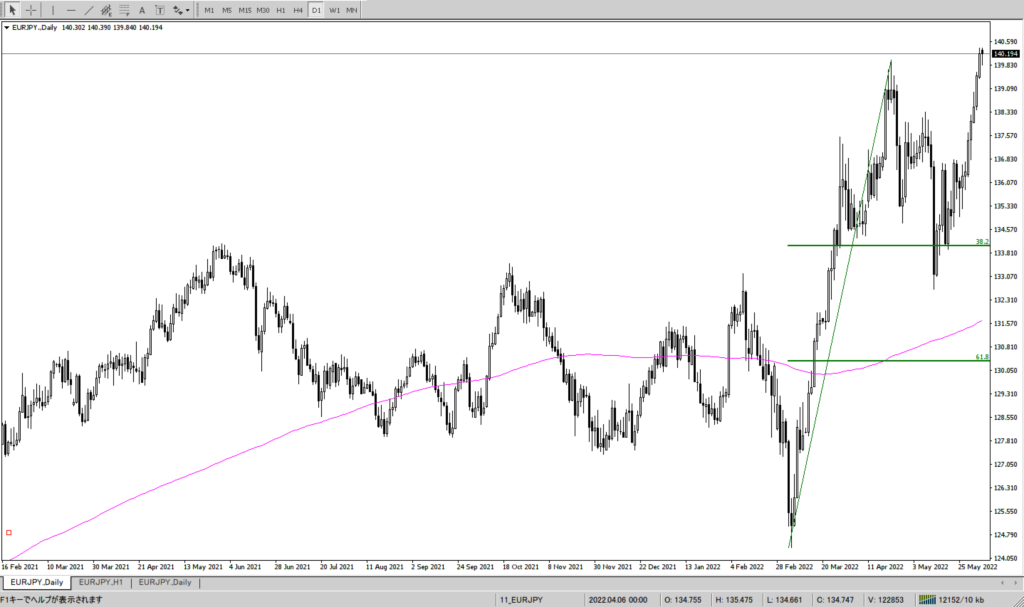The image size is (1024, 607).
Task: Set timeframe to M15
Action: coord(244,10)
